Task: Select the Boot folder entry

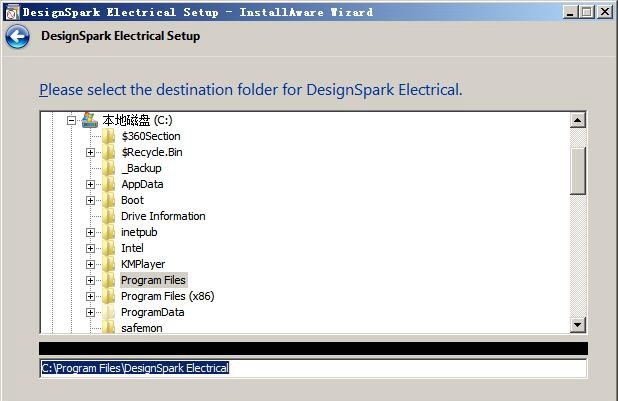Action: [x=132, y=200]
